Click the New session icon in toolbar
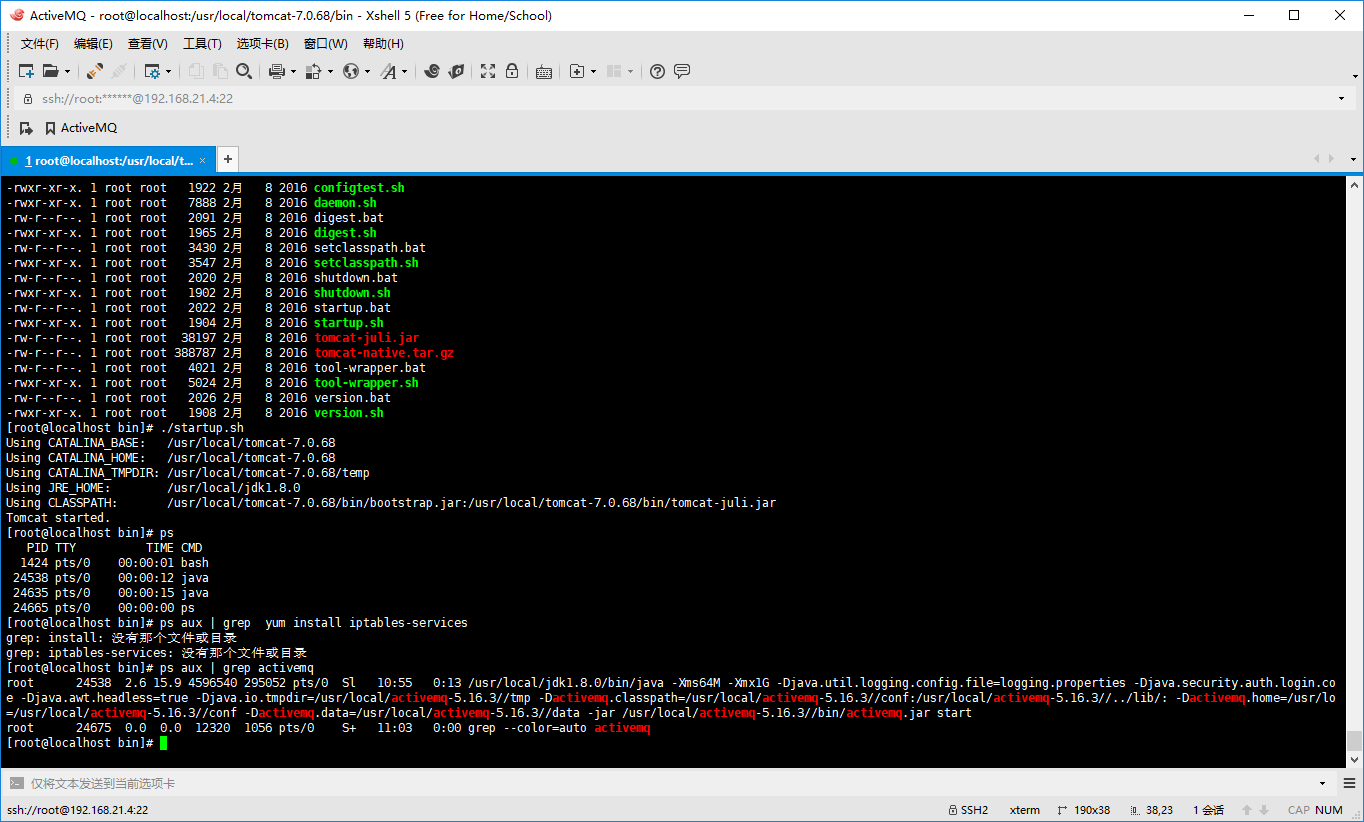The height and width of the screenshot is (822, 1364). [x=27, y=71]
